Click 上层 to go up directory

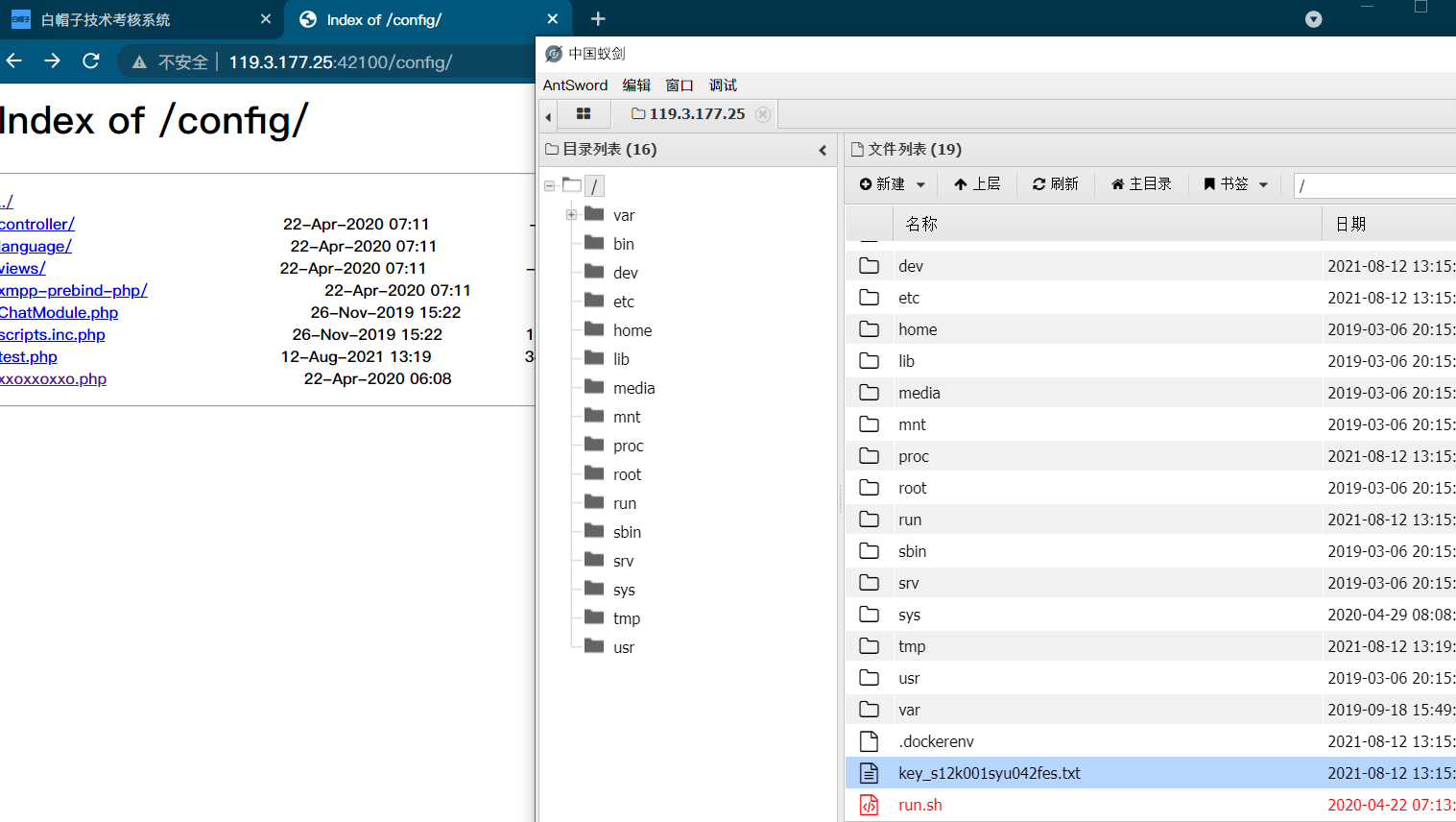(977, 184)
